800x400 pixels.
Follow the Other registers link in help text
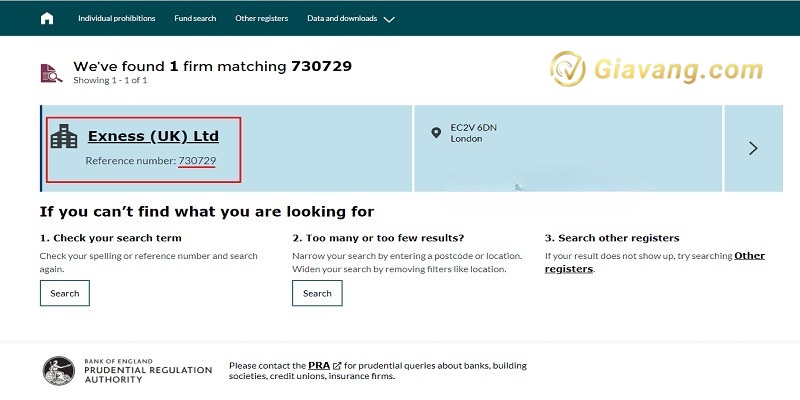point(749,256)
